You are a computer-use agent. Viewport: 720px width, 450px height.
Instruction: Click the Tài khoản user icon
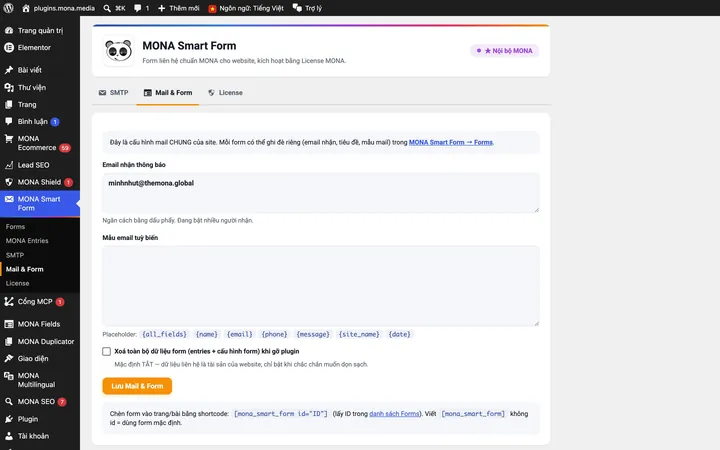coord(9,436)
